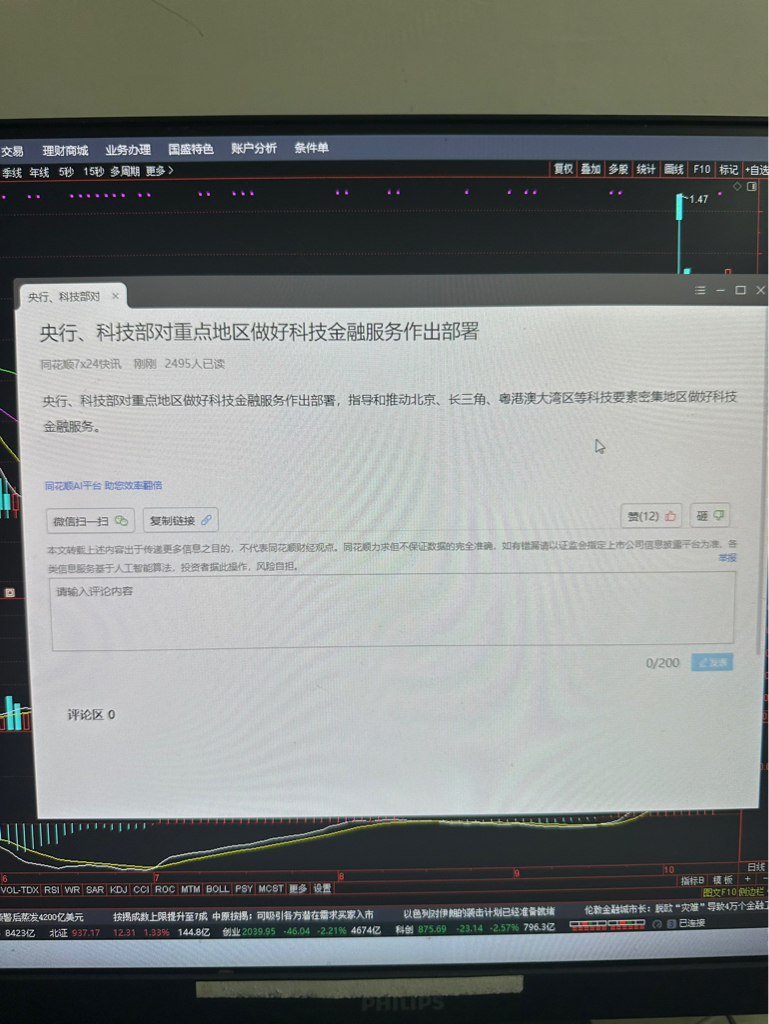Click the 科创 875.69 index in status bar
This screenshot has width=769, height=1024.
coord(421,929)
